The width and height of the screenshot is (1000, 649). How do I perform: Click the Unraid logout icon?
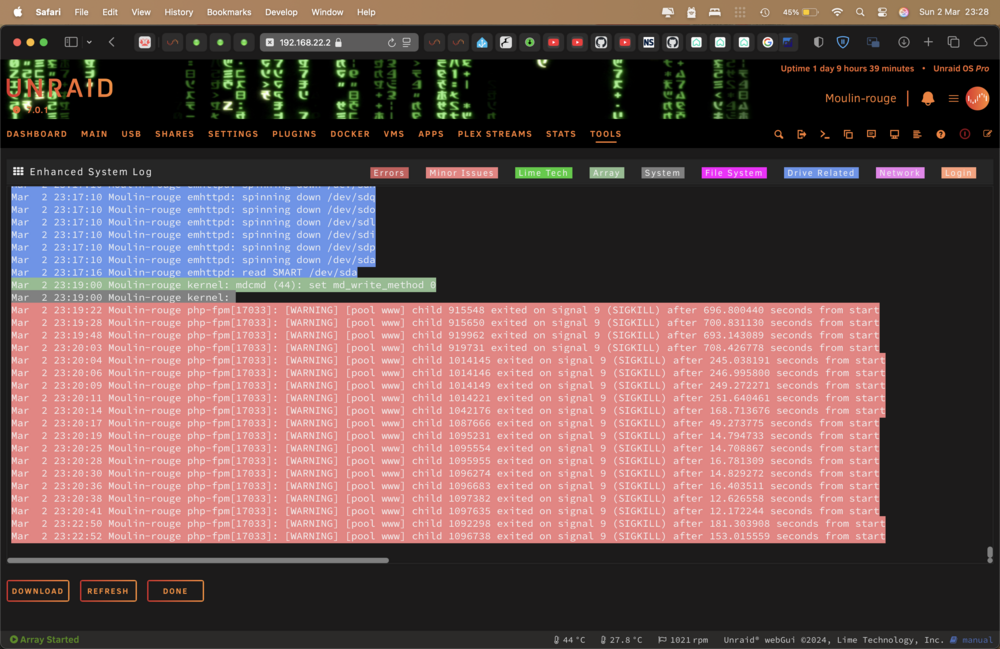[802, 135]
